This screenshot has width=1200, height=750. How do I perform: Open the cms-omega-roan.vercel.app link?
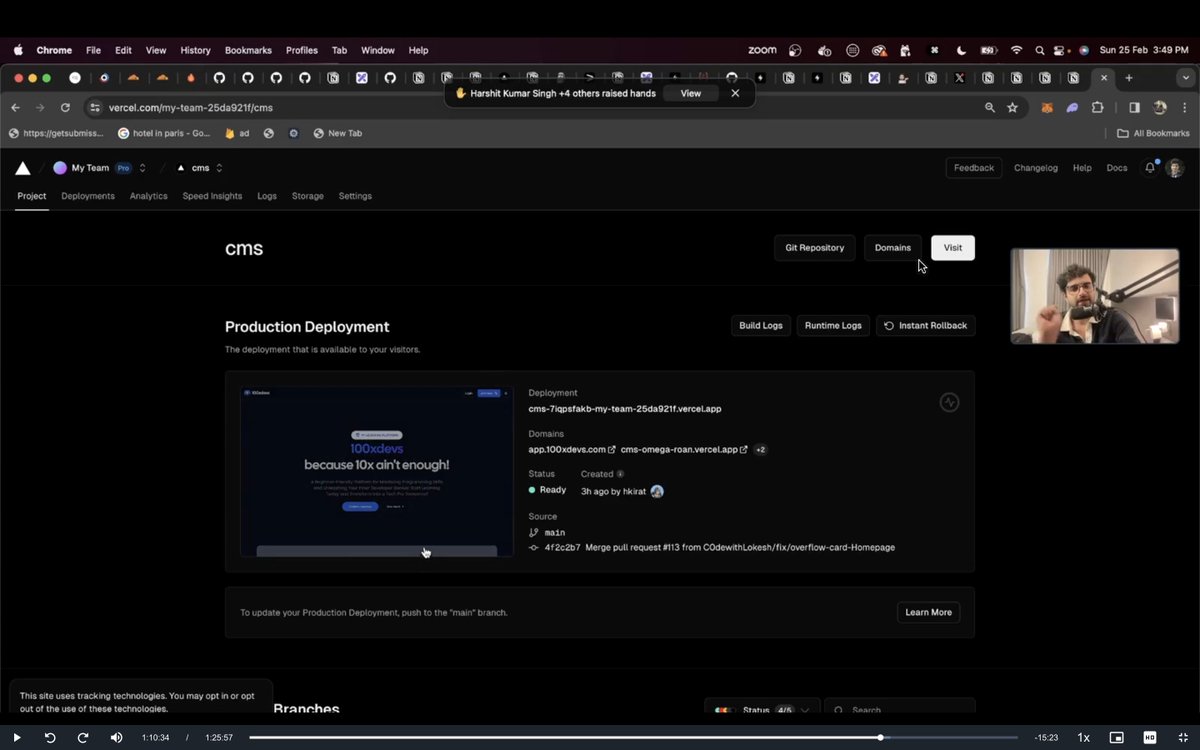[x=684, y=450]
